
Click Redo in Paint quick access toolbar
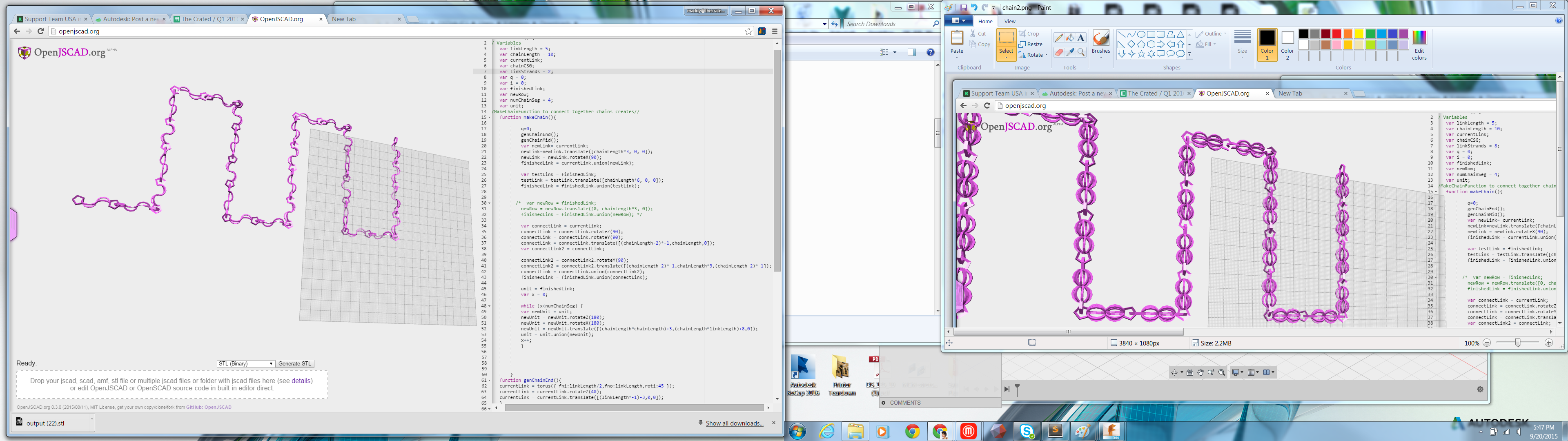click(x=984, y=7)
